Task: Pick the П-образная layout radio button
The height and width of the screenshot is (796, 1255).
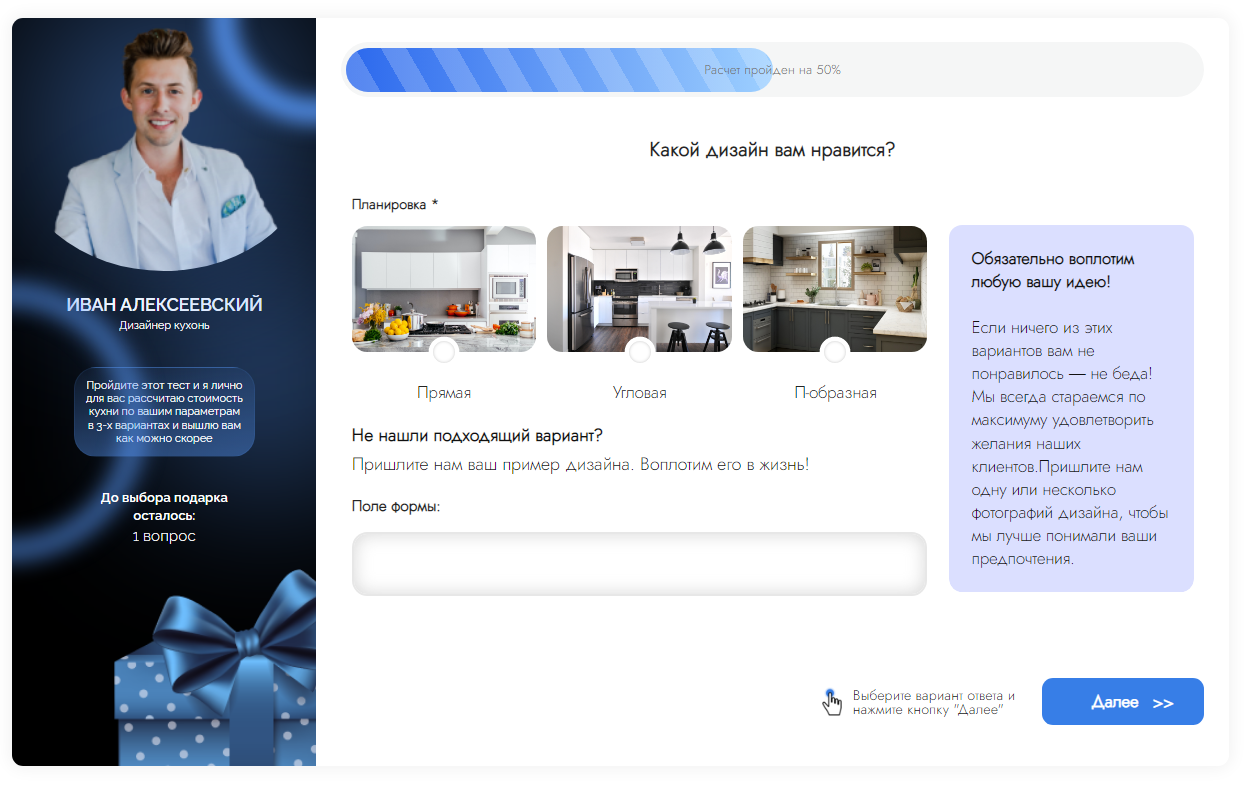Action: point(835,351)
